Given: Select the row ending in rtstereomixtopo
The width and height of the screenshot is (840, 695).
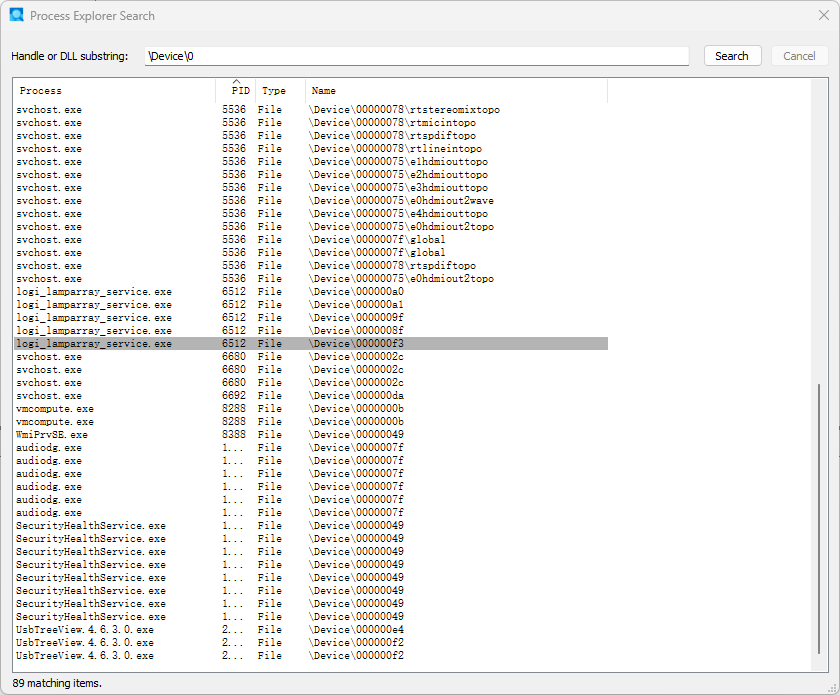Looking at the screenshot, I should coord(311,109).
